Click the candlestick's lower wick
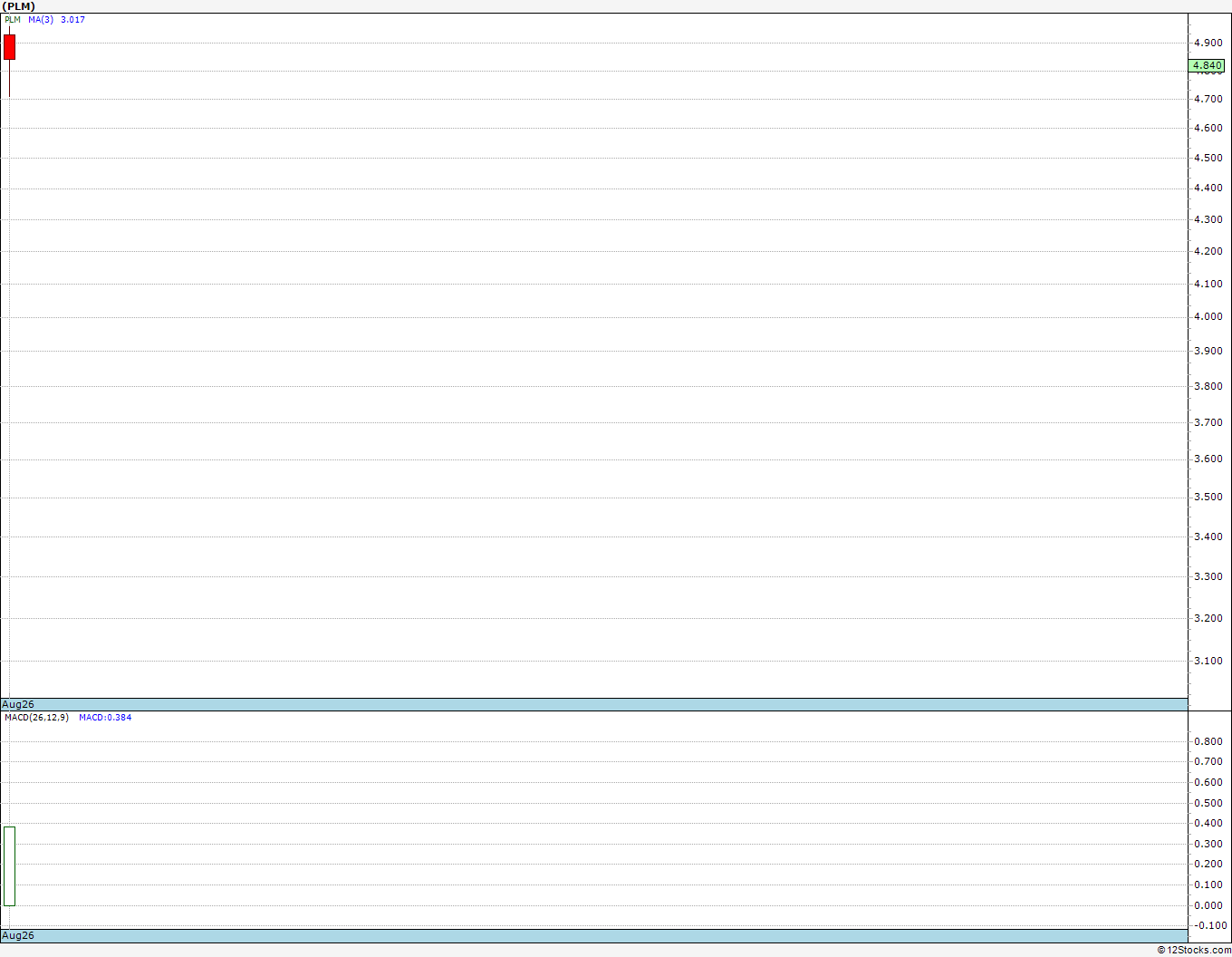 click(x=9, y=79)
